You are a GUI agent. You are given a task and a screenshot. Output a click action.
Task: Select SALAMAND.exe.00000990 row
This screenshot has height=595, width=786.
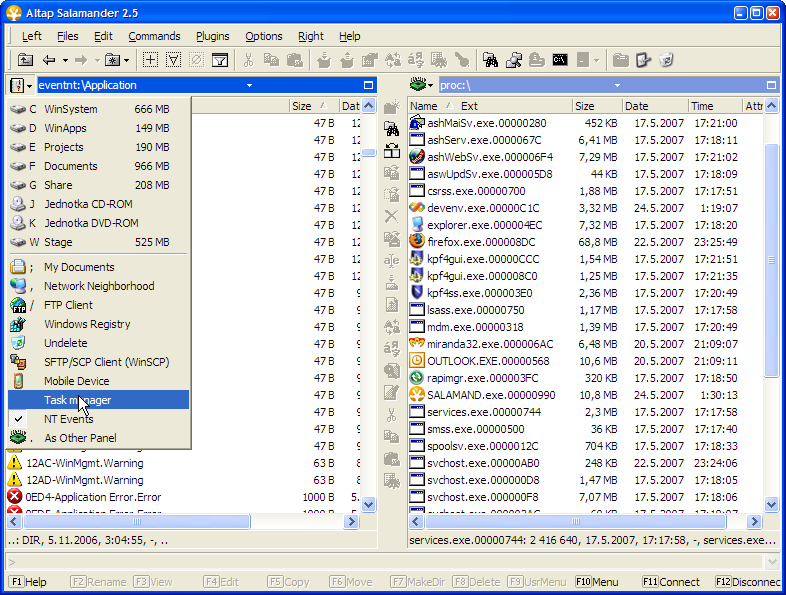tap(585, 395)
